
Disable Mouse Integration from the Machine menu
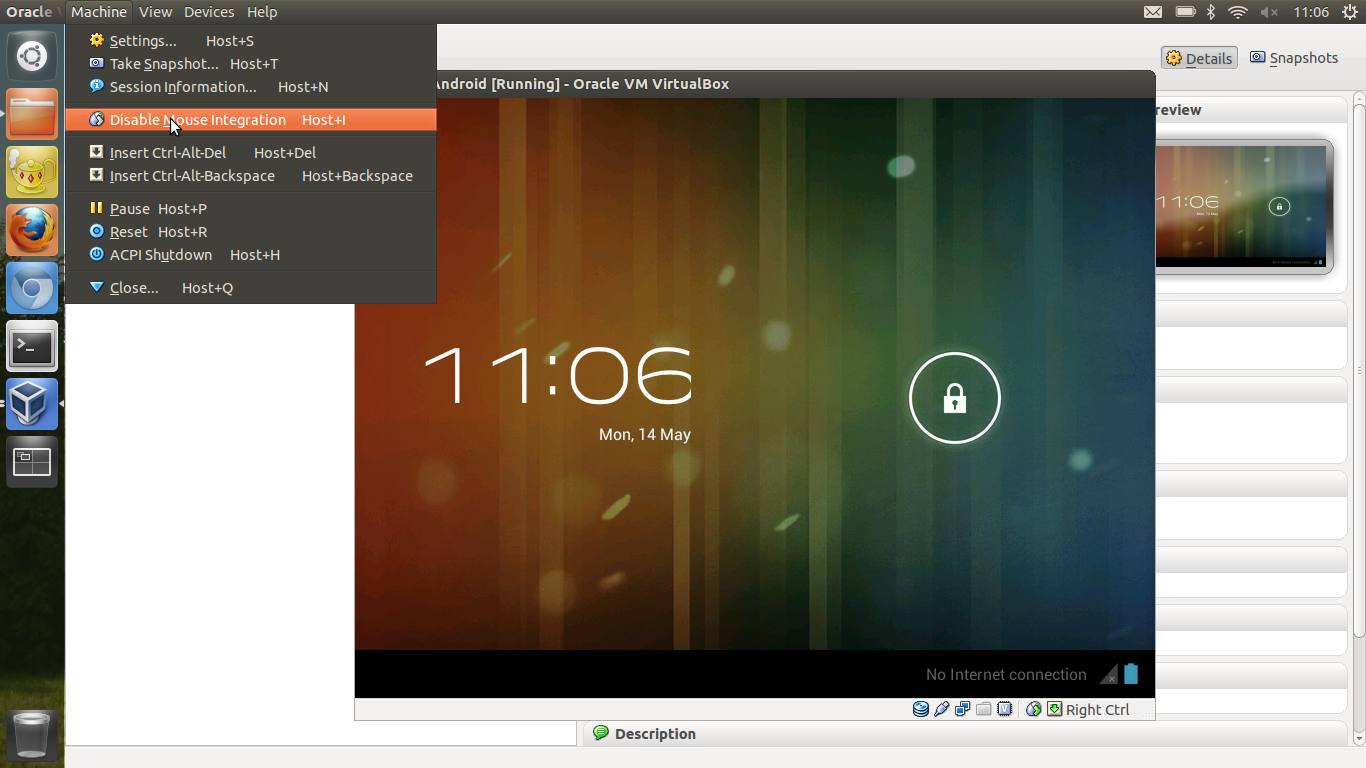tap(198, 120)
